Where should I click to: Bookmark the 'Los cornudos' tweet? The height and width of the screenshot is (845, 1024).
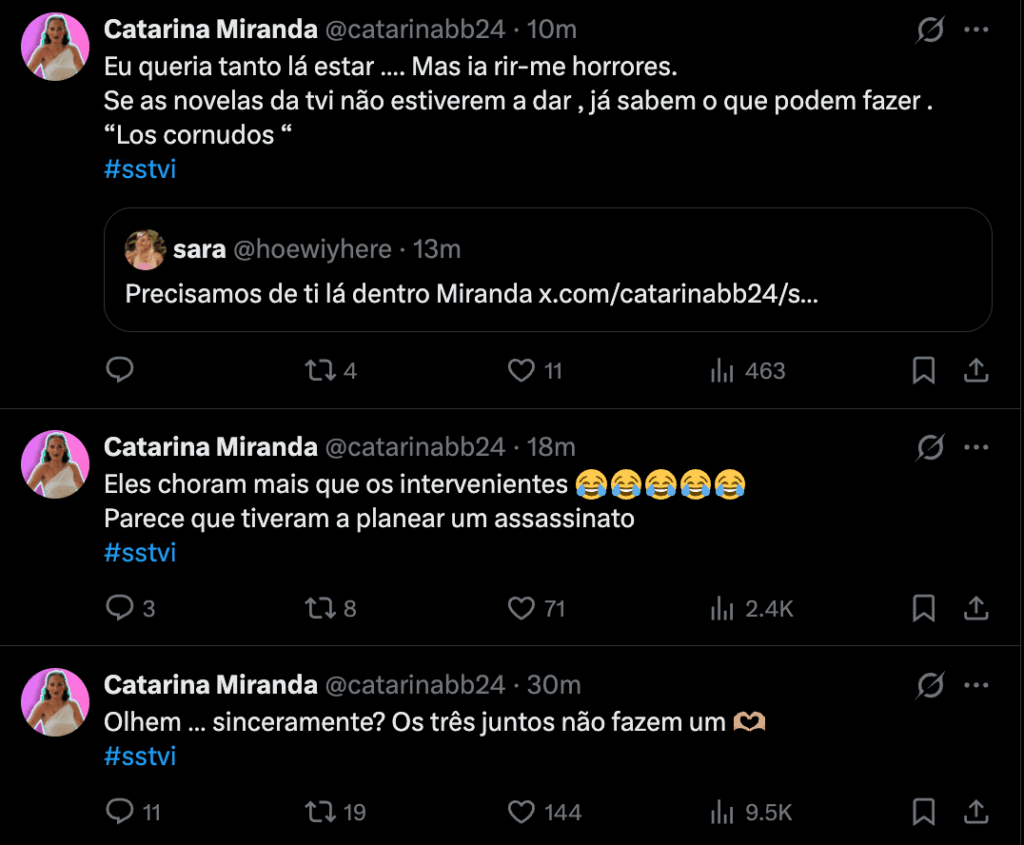tap(924, 371)
